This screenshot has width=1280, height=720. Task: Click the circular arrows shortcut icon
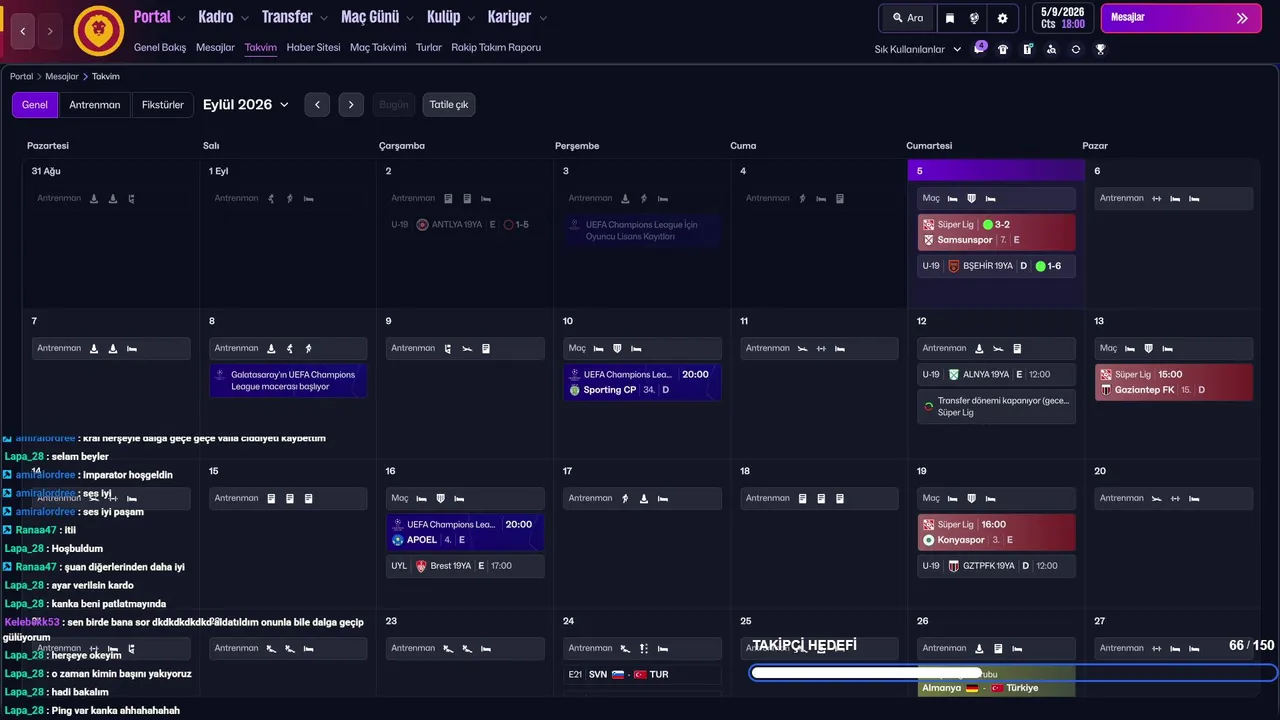1076,49
